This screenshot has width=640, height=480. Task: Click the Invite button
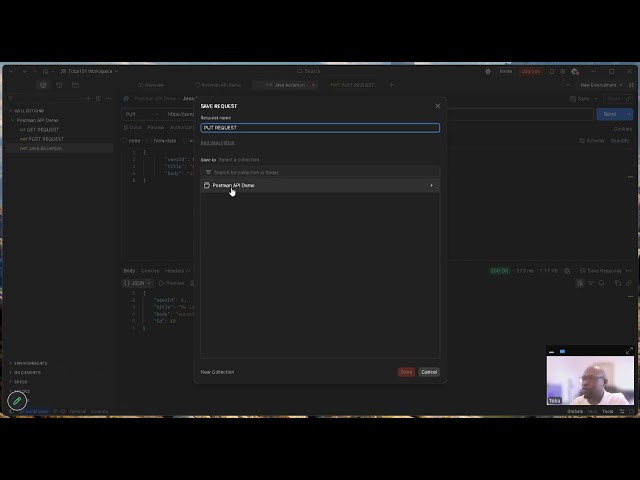(506, 71)
